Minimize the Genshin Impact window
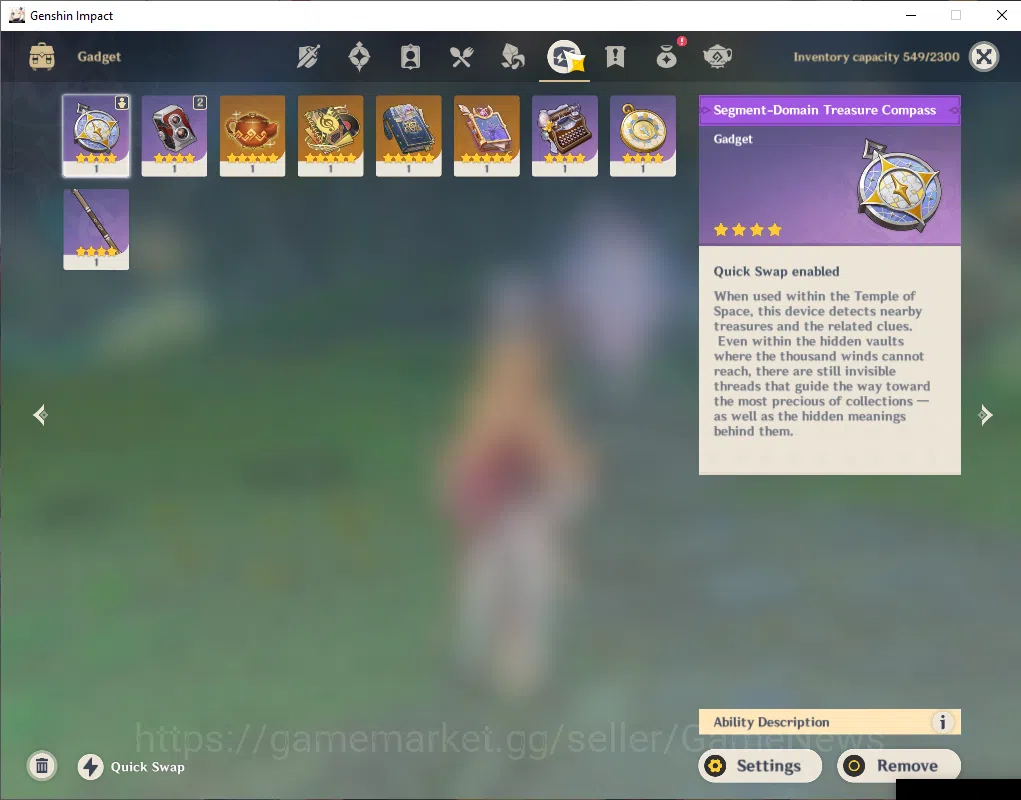 [911, 15]
